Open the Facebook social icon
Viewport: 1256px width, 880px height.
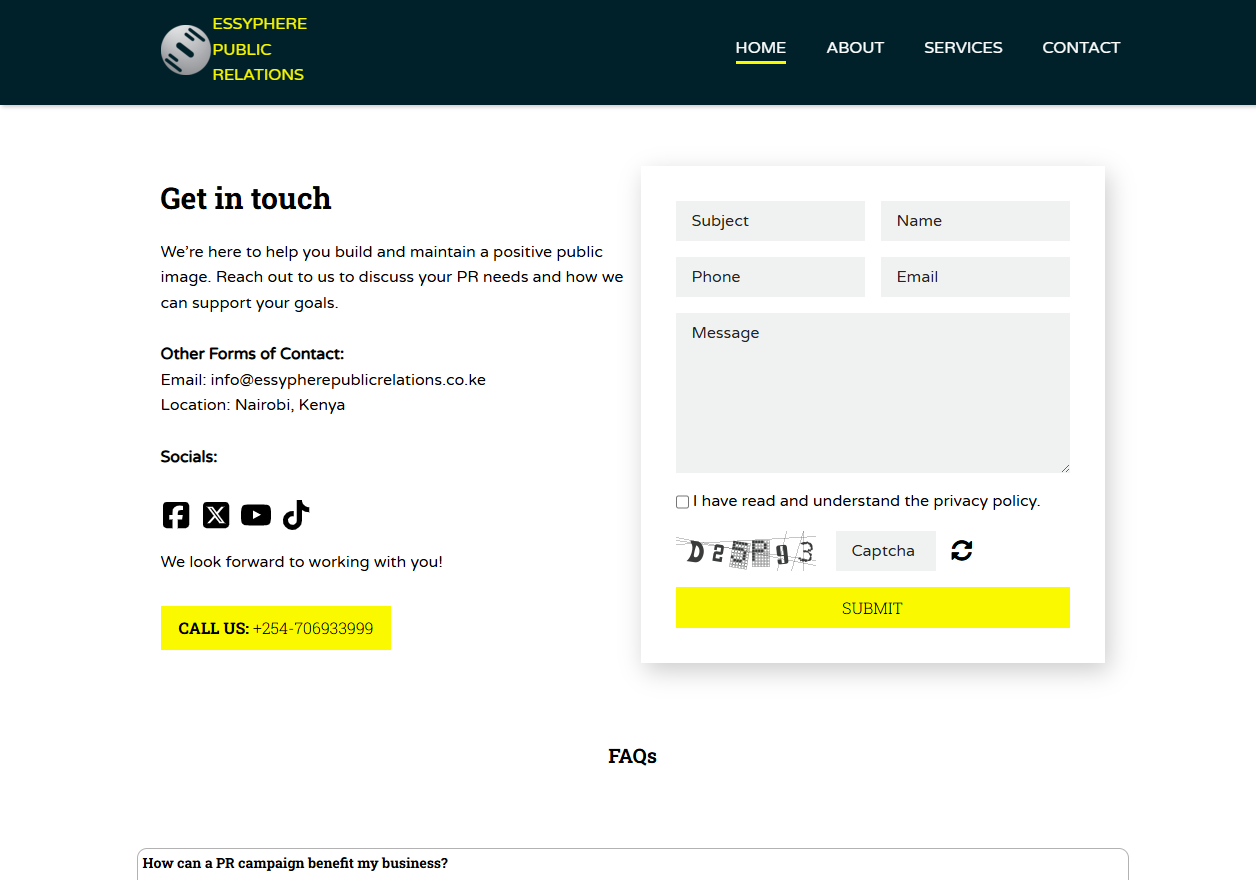pos(176,515)
